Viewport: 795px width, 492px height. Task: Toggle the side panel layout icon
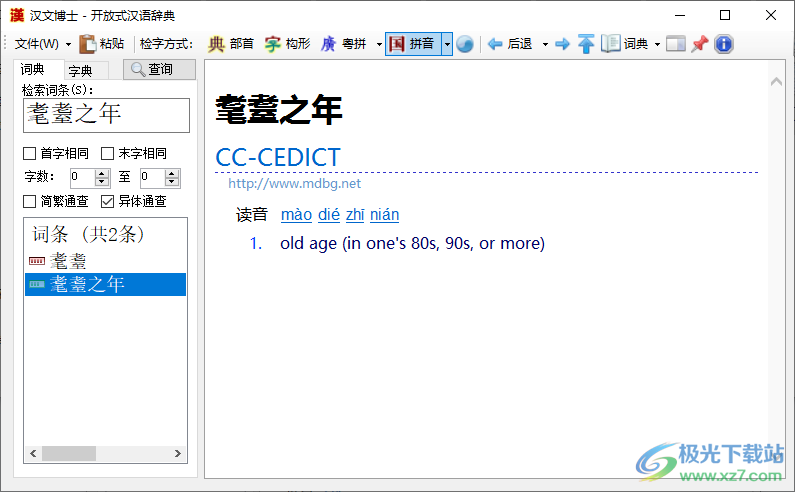coord(675,44)
